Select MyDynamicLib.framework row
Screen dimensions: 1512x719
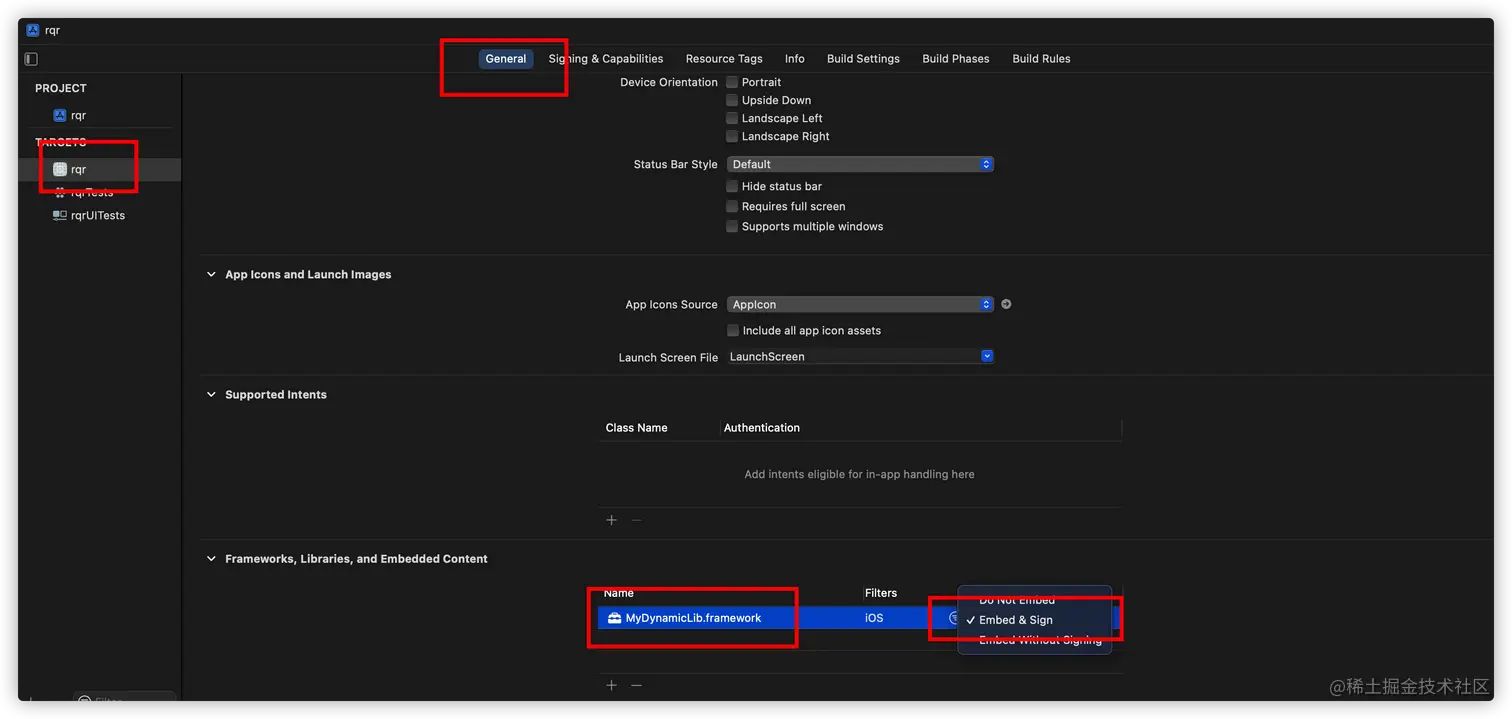click(860, 618)
